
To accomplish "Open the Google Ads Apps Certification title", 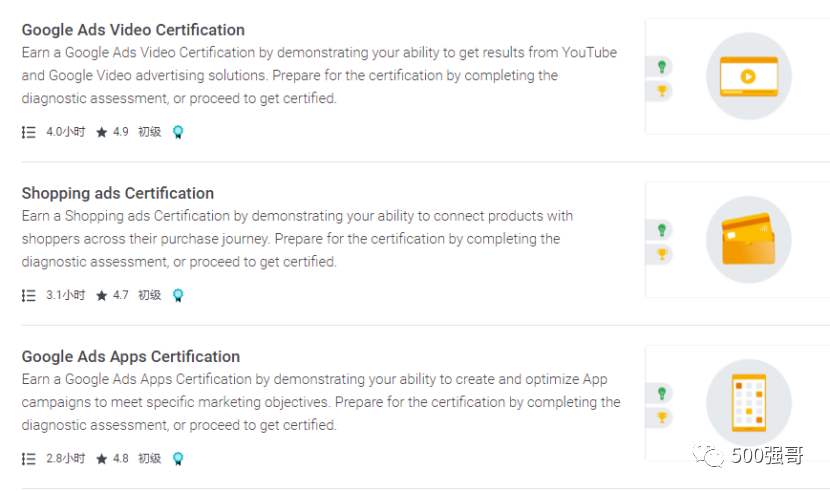I will coord(131,356).
